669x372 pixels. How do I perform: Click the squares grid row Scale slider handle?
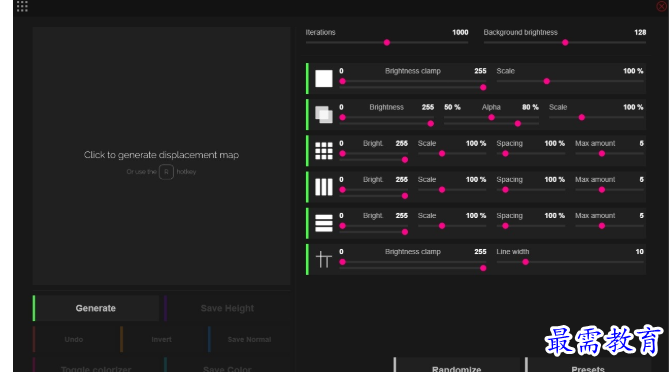tap(442, 154)
